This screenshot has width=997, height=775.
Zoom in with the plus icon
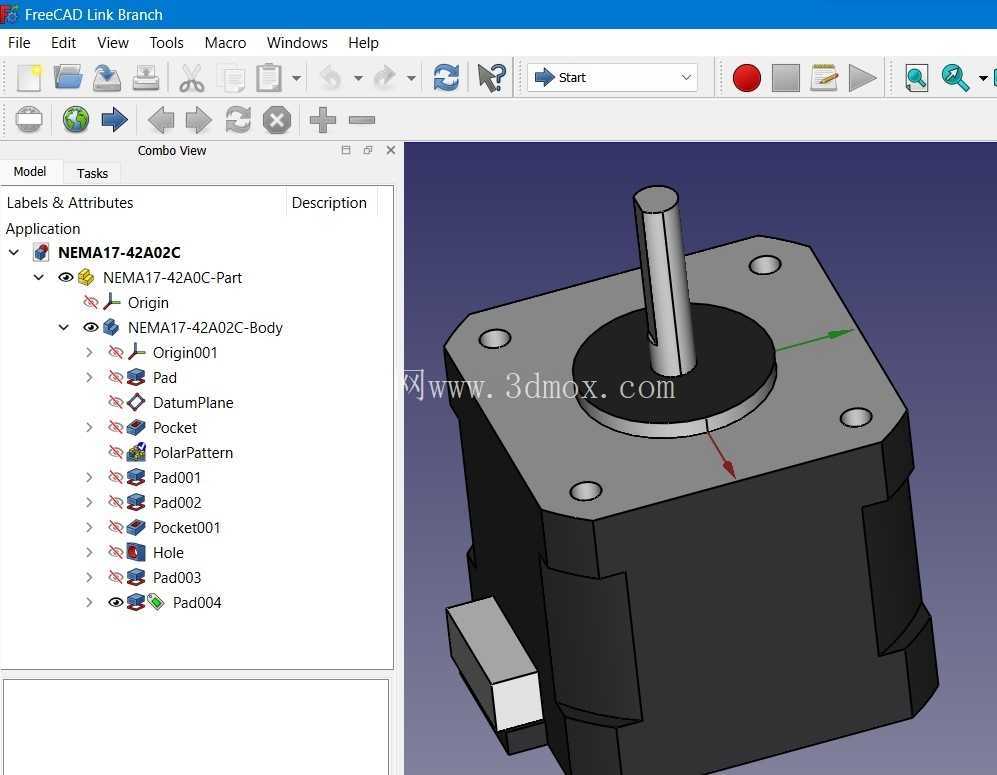pyautogui.click(x=322, y=120)
